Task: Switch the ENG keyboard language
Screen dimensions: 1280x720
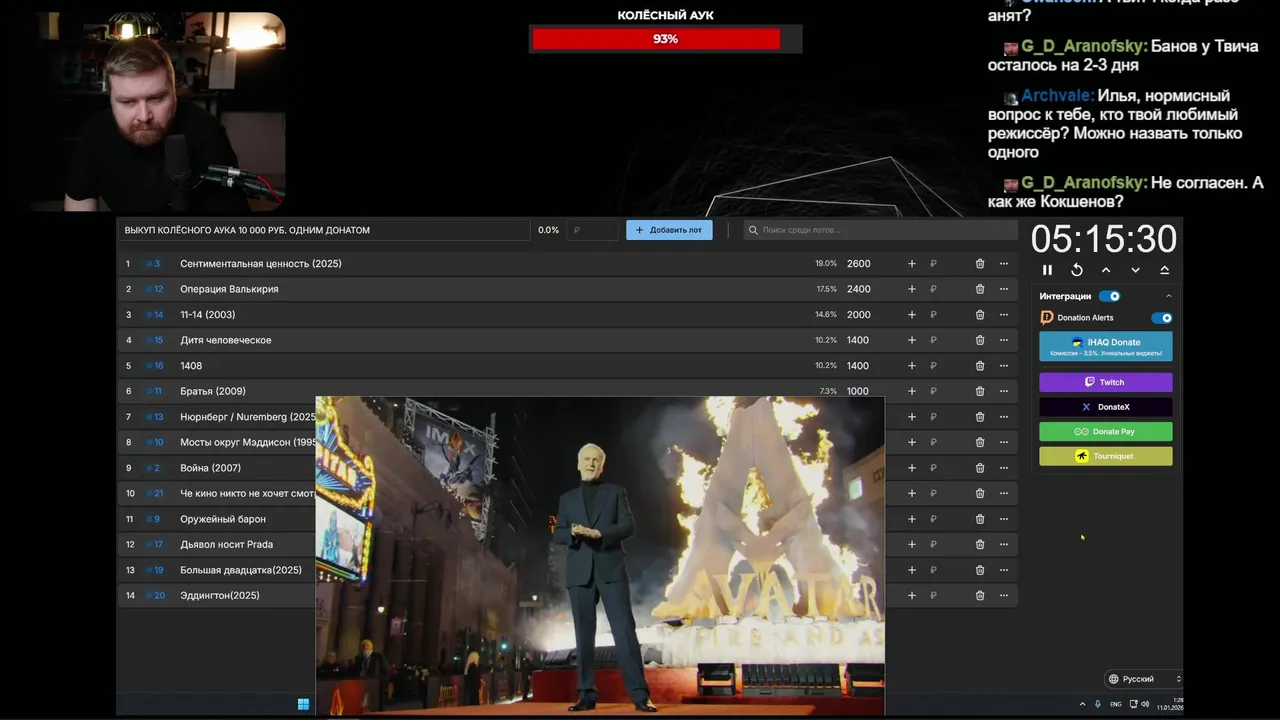Action: click(1116, 704)
